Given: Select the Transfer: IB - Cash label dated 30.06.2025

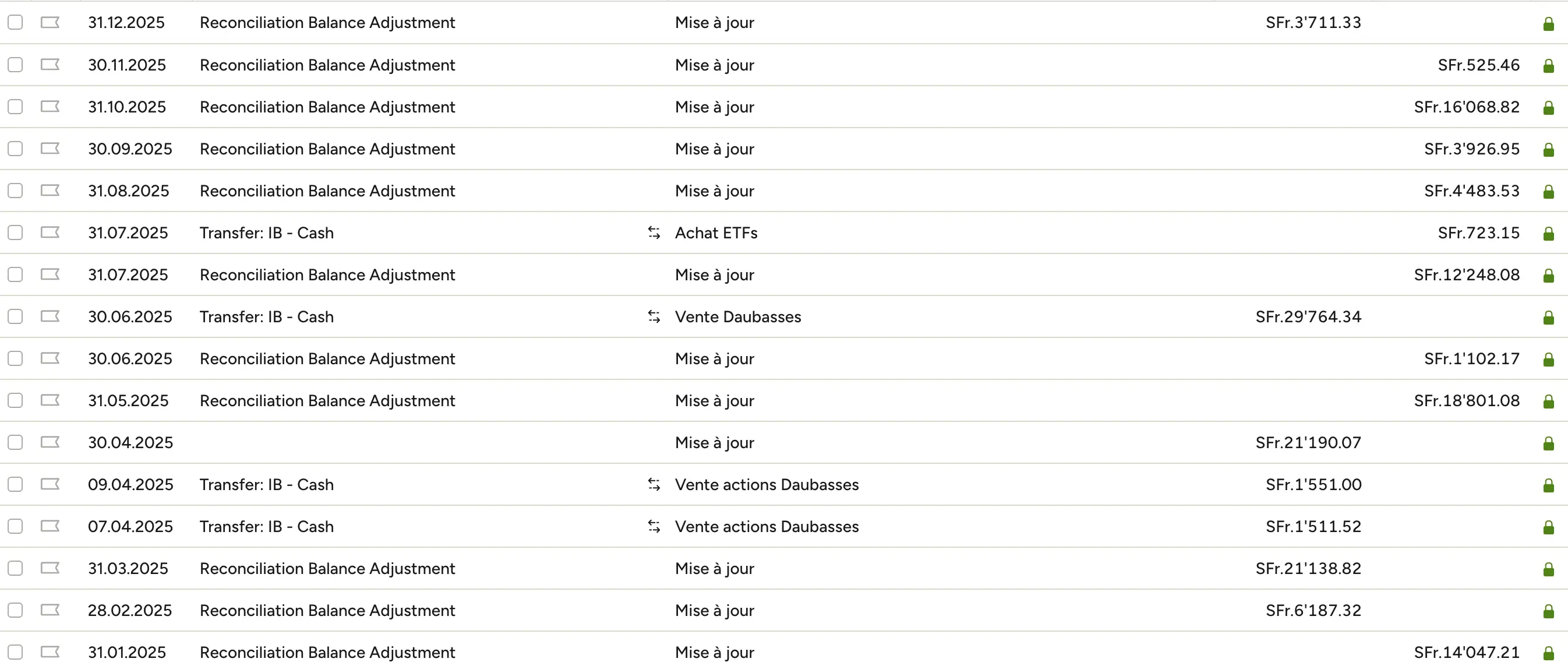Looking at the screenshot, I should point(266,316).
